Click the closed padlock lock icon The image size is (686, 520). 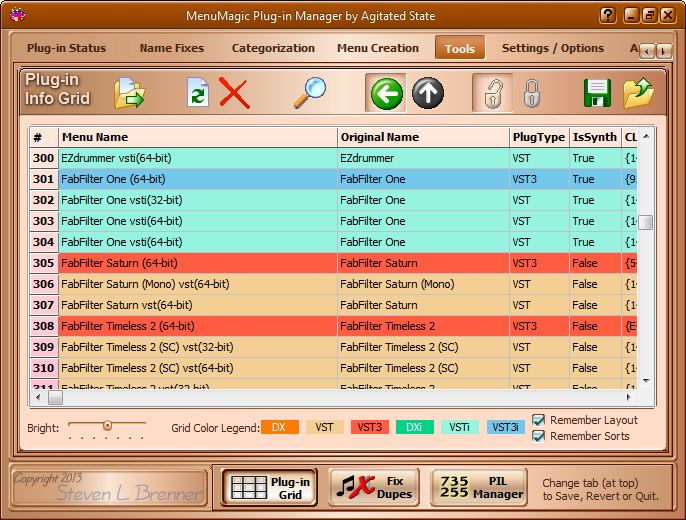click(x=532, y=93)
